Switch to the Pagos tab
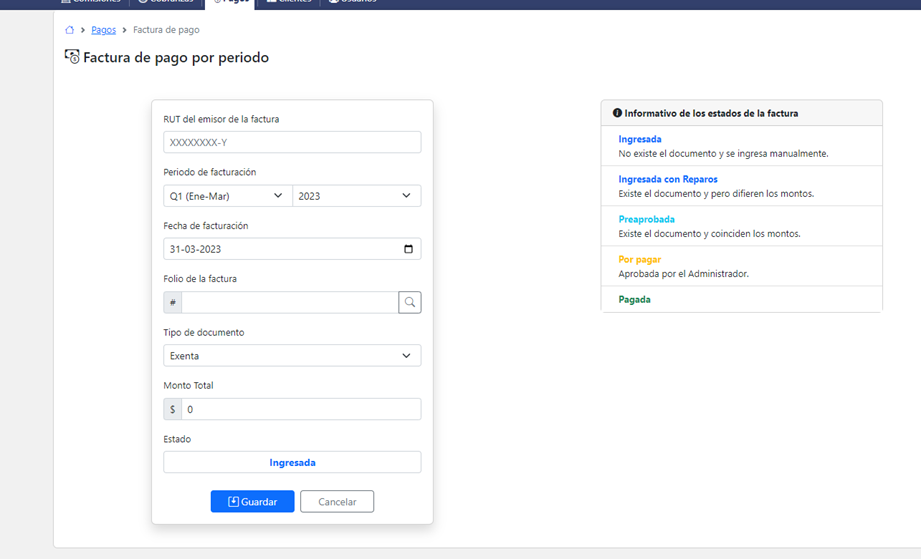Viewport: 921px width, 559px height. [x=230, y=2]
